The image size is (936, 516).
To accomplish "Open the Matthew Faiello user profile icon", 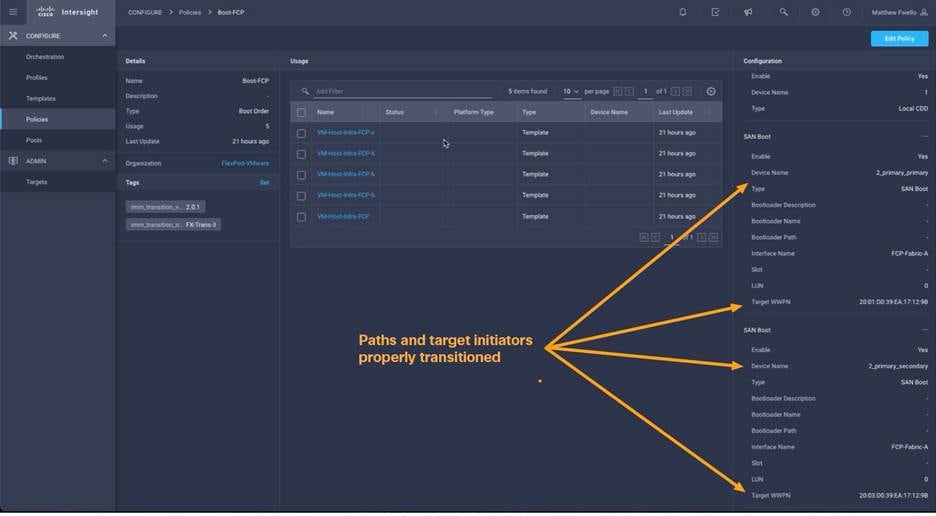I will click(x=924, y=12).
